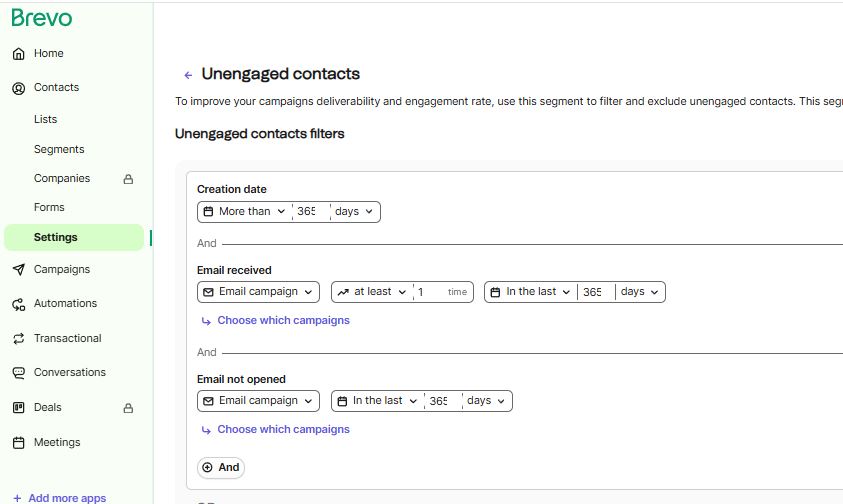Click the Creation date days number field

click(308, 212)
